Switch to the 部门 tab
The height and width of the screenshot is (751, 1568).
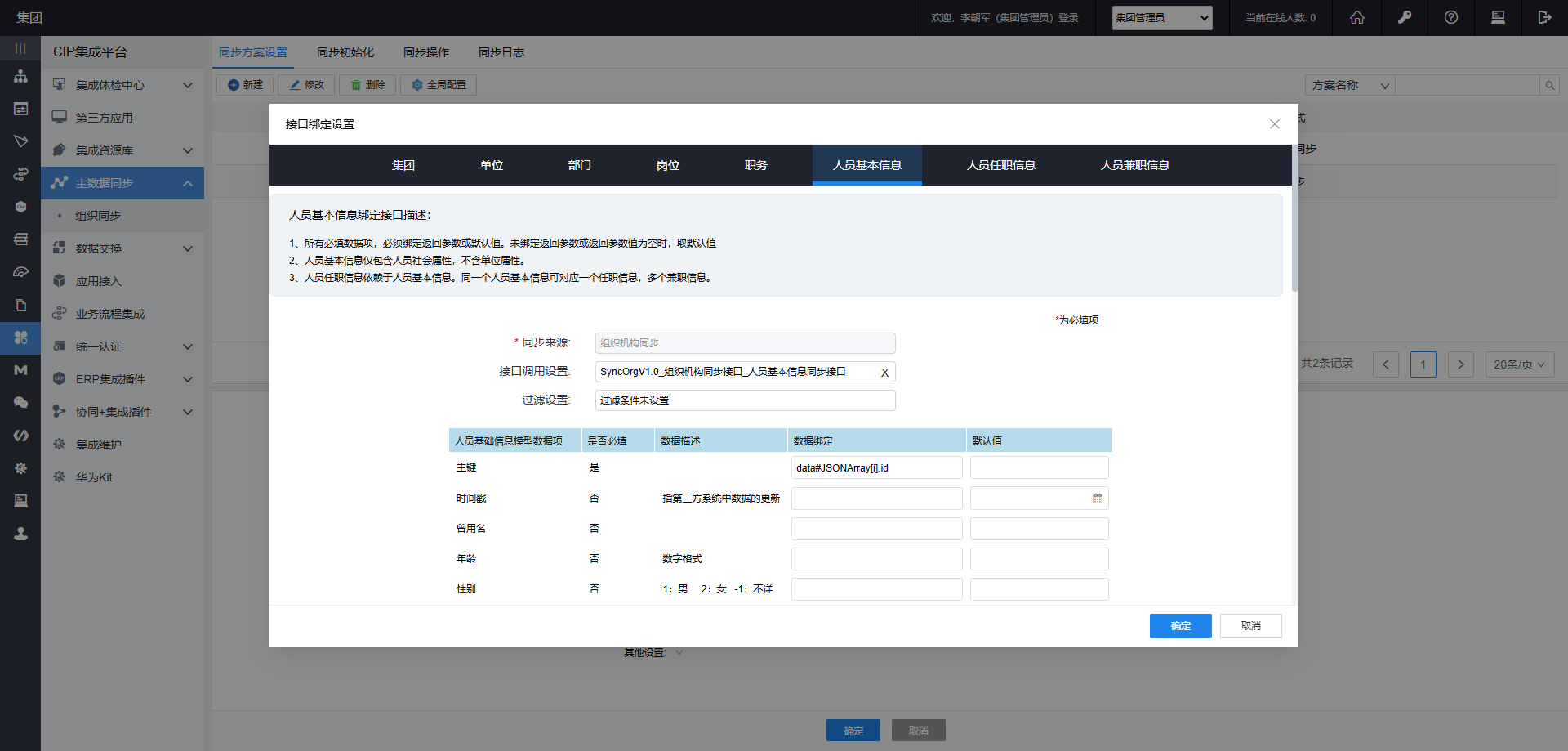(x=580, y=165)
